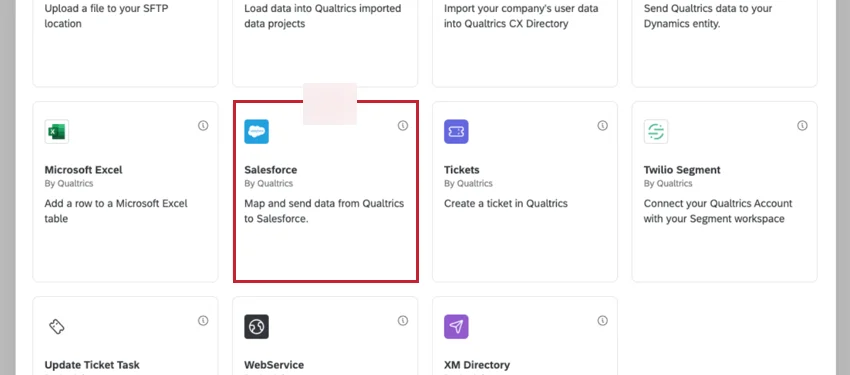Click the purple XM Directory arrow icon
850x375 pixels.
[456, 327]
